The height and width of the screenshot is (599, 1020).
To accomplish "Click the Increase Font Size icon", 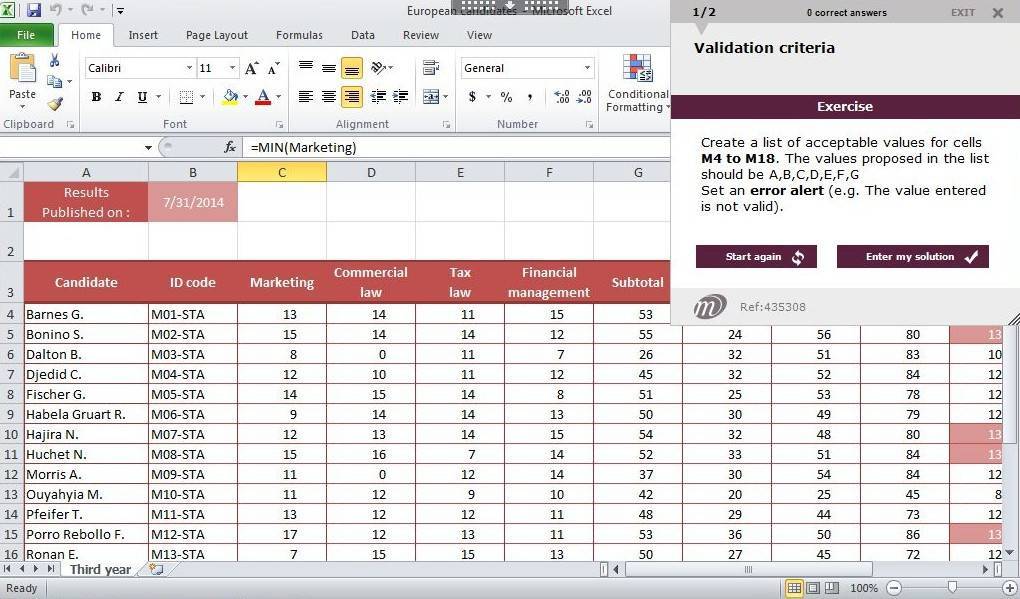I will point(252,68).
